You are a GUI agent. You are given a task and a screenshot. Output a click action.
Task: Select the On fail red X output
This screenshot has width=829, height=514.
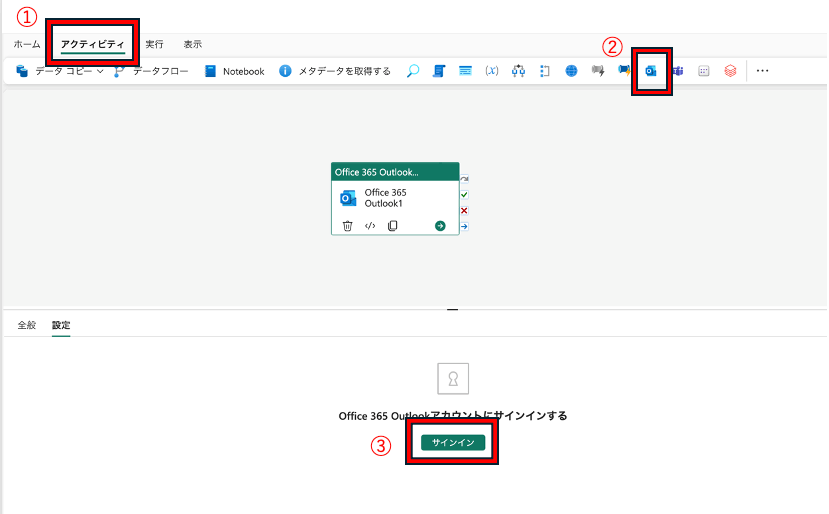tap(464, 210)
